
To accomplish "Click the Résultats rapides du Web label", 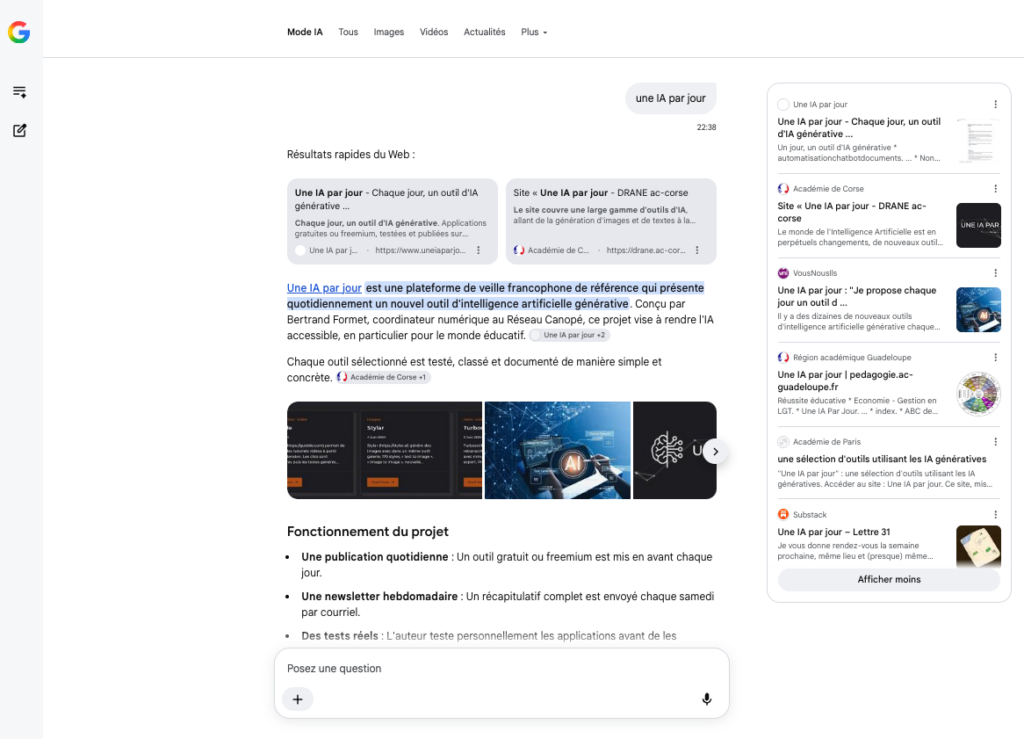I will point(351,155).
